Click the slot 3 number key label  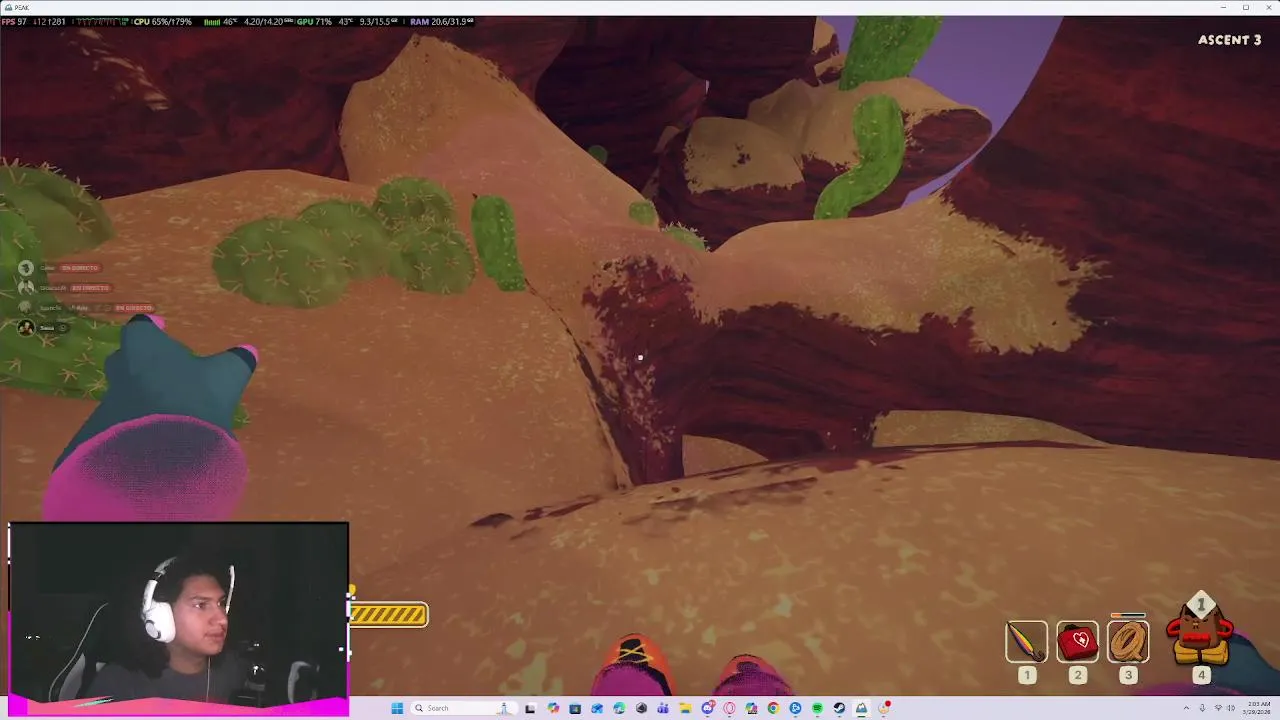(x=1128, y=676)
